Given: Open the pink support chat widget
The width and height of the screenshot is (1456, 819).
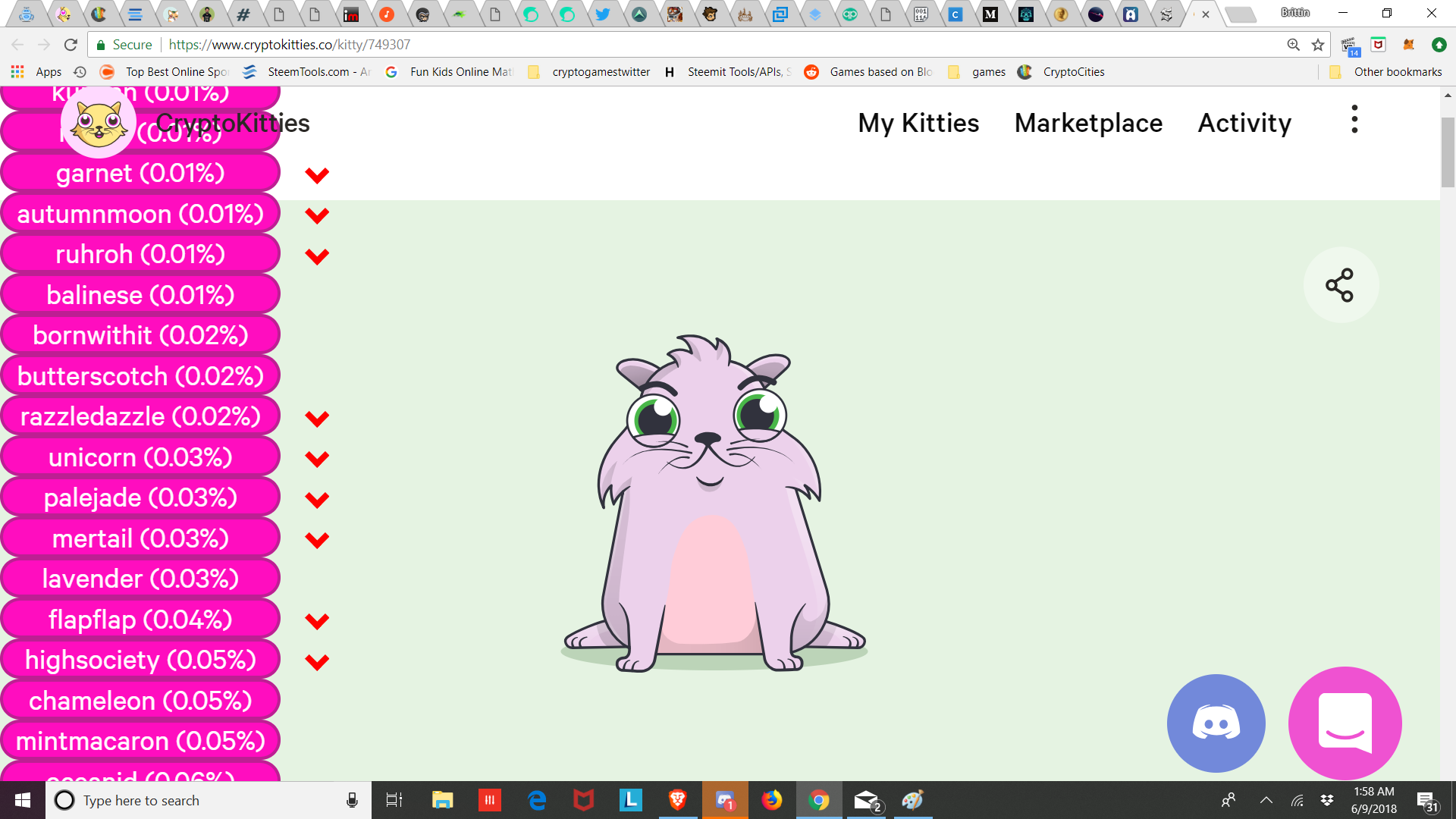Looking at the screenshot, I should (x=1345, y=723).
